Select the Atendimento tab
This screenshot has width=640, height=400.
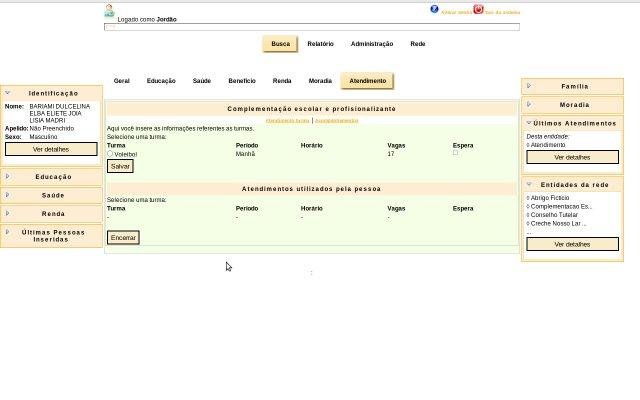coord(367,81)
